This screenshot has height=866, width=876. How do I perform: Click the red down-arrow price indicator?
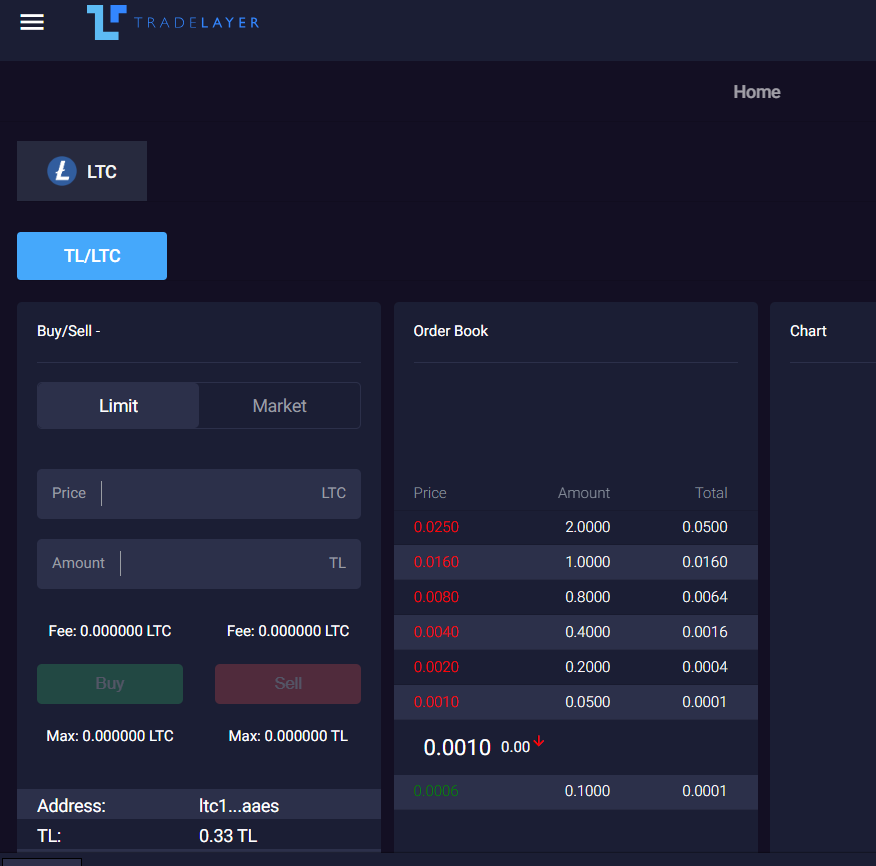539,742
